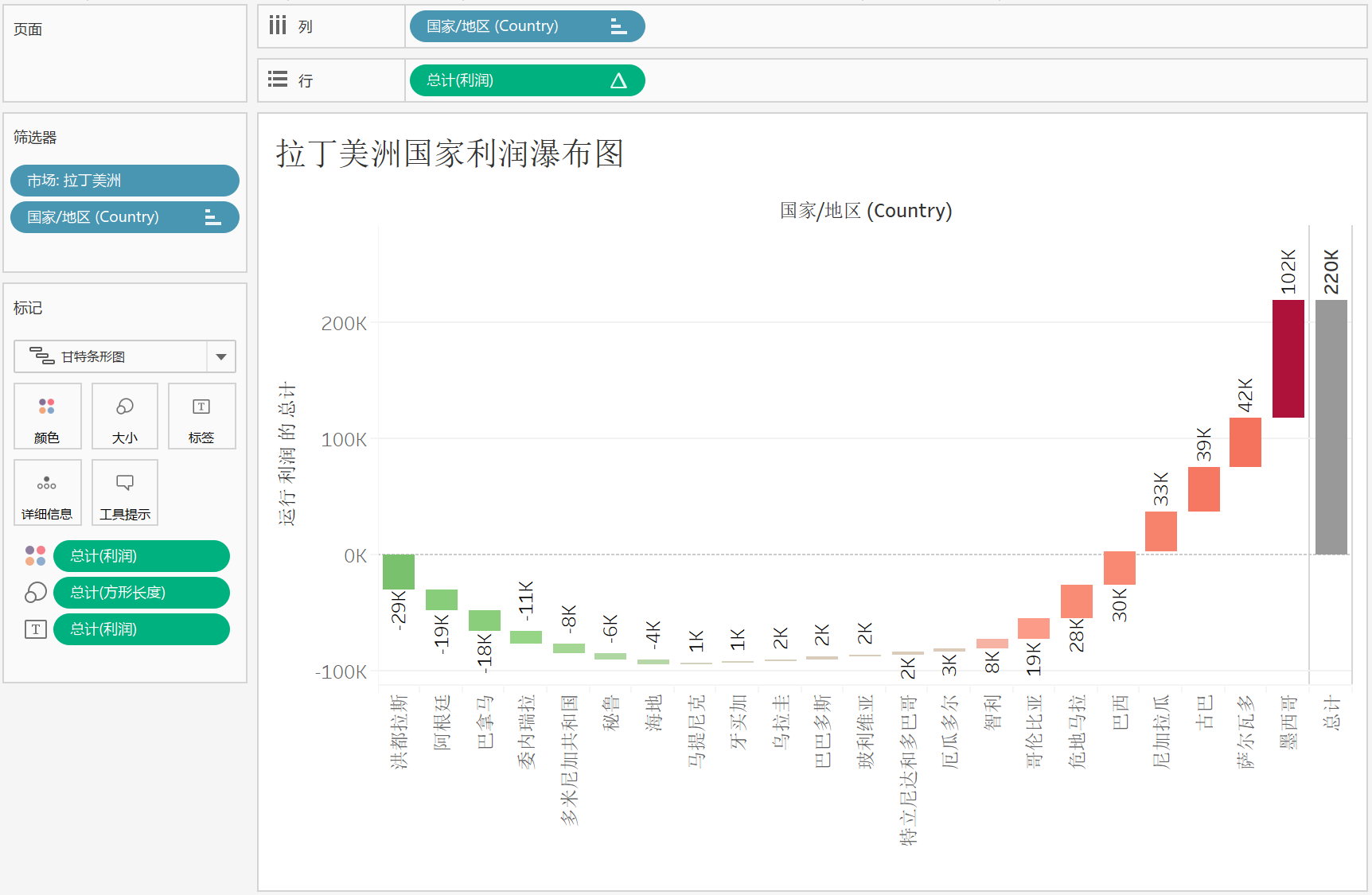Click the sort icon on the 国家/地区 filter pill

coord(213,216)
